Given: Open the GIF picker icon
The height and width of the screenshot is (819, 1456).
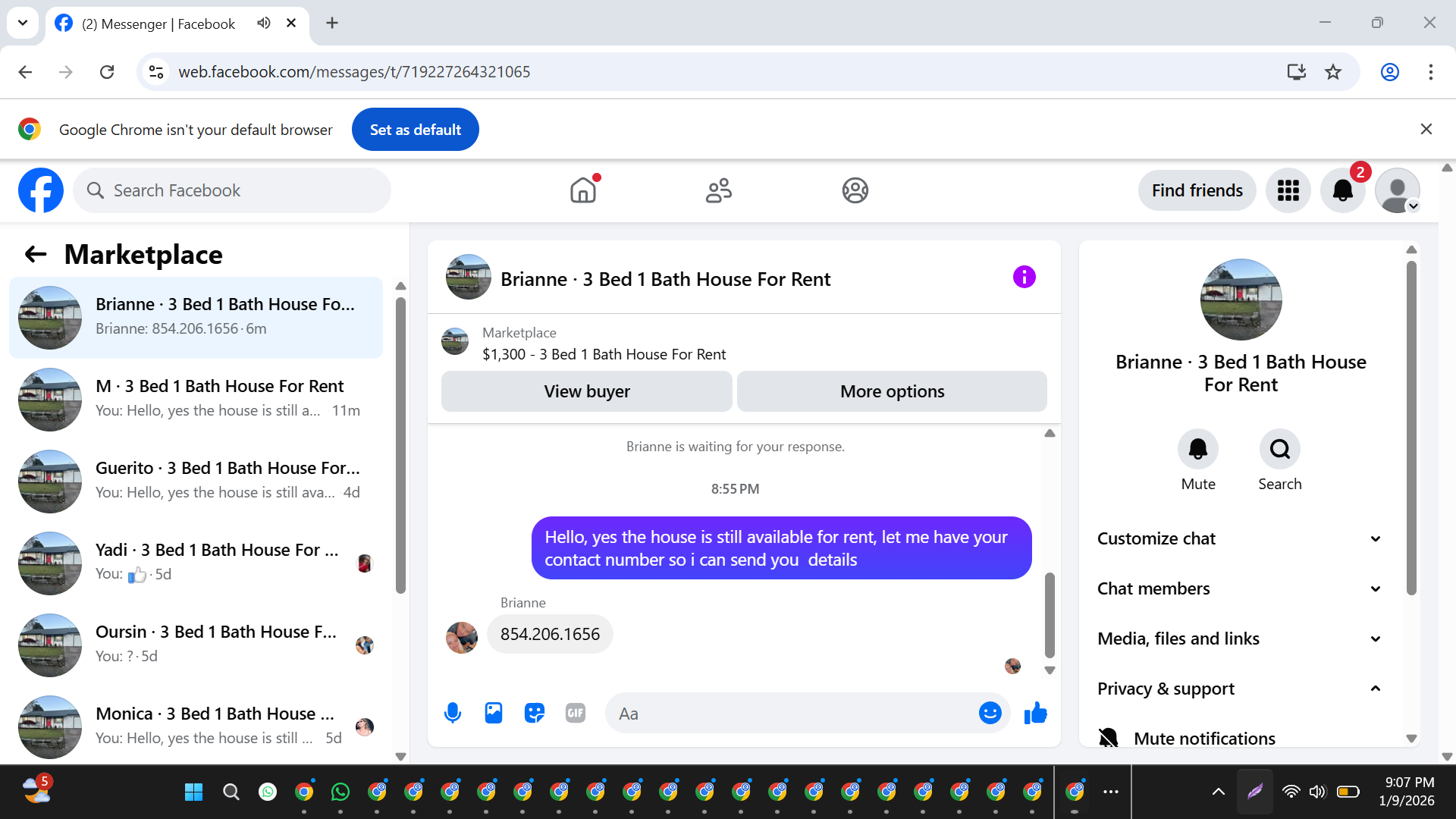Looking at the screenshot, I should 576,713.
